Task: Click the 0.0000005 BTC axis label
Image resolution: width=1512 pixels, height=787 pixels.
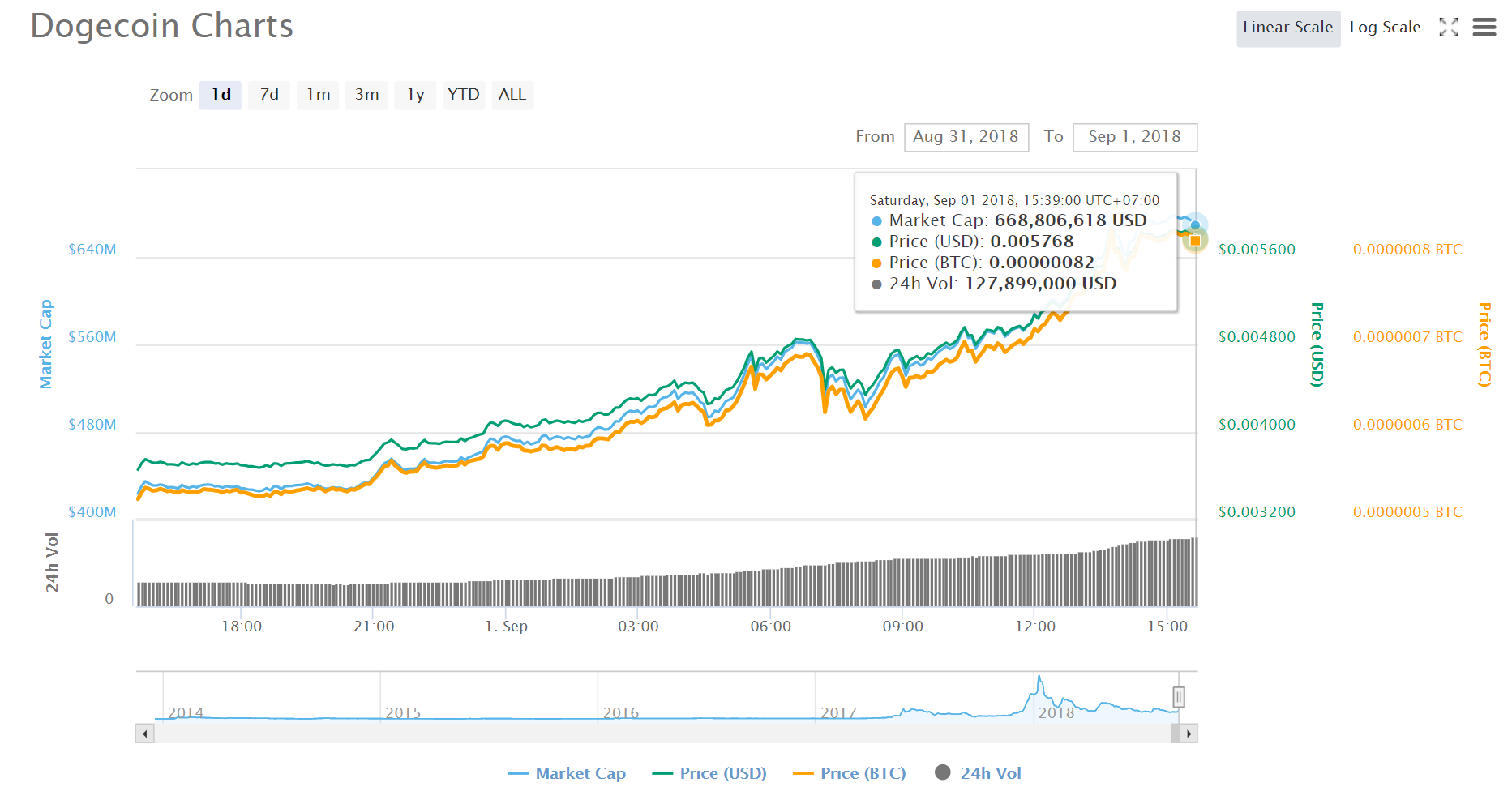Action: point(1407,512)
